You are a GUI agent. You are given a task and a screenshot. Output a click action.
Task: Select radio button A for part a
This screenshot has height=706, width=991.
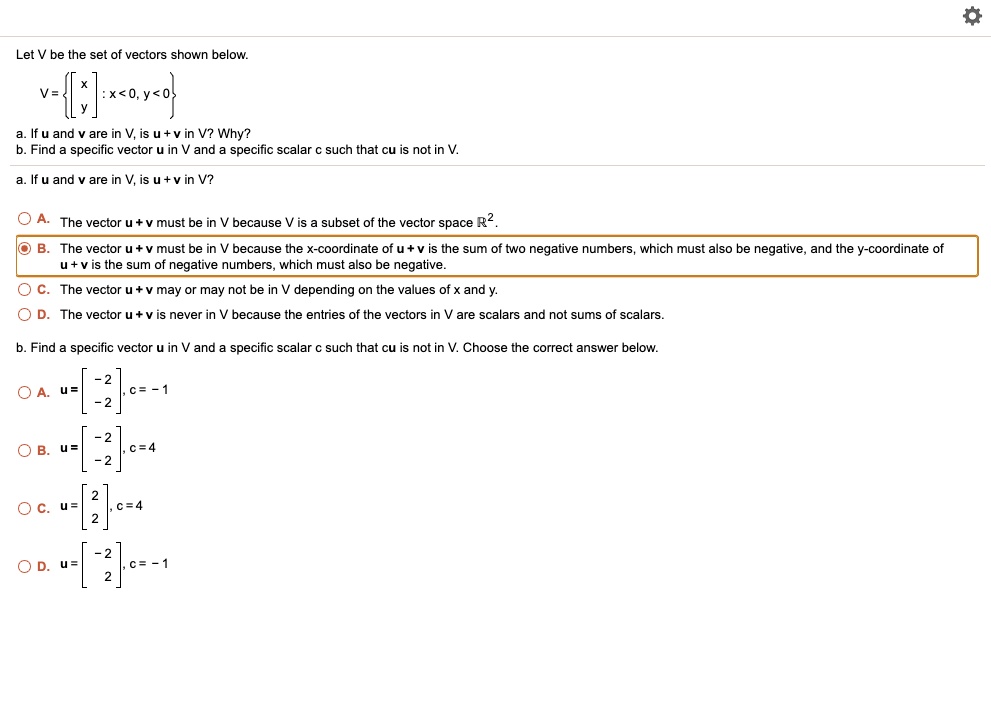(x=23, y=218)
